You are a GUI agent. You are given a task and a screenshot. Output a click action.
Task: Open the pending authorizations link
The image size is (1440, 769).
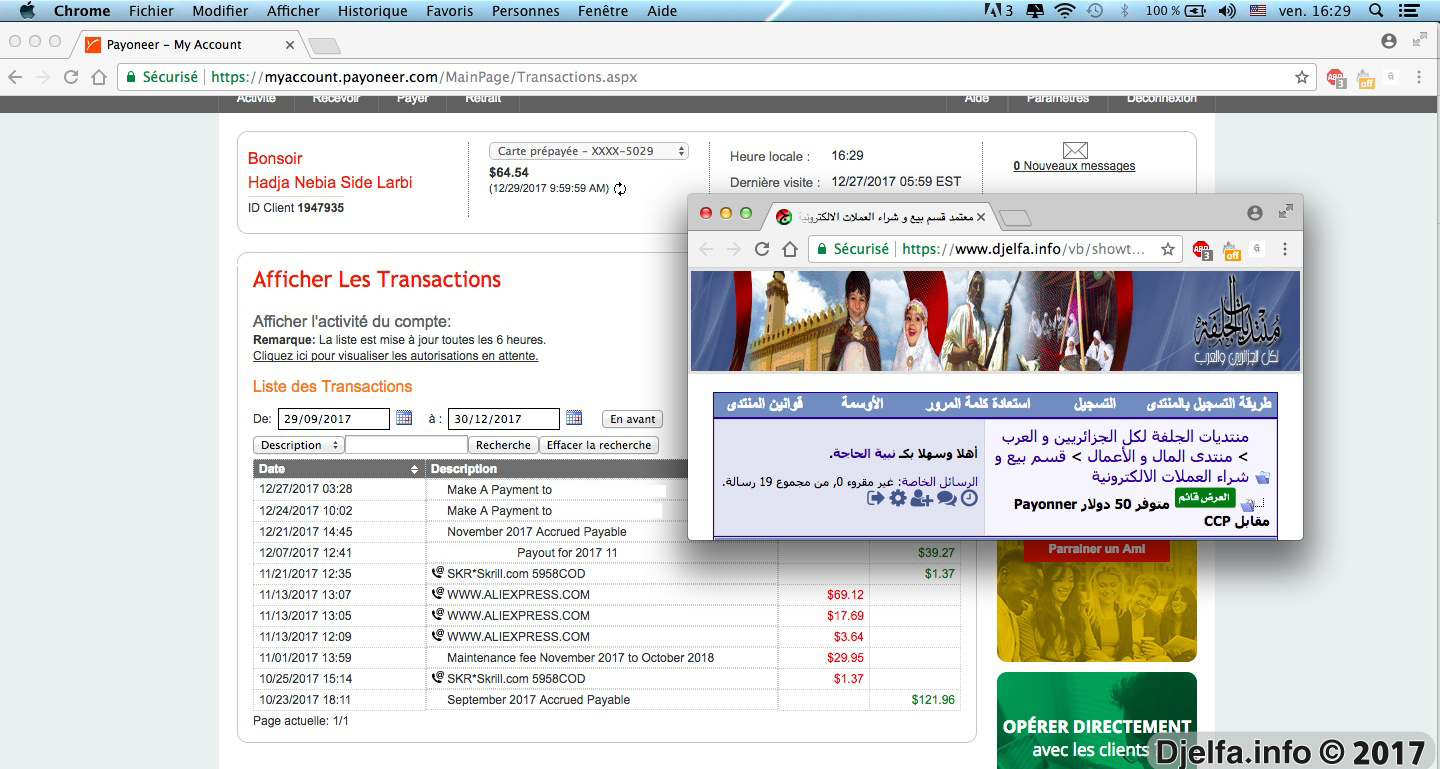pyautogui.click(x=395, y=355)
